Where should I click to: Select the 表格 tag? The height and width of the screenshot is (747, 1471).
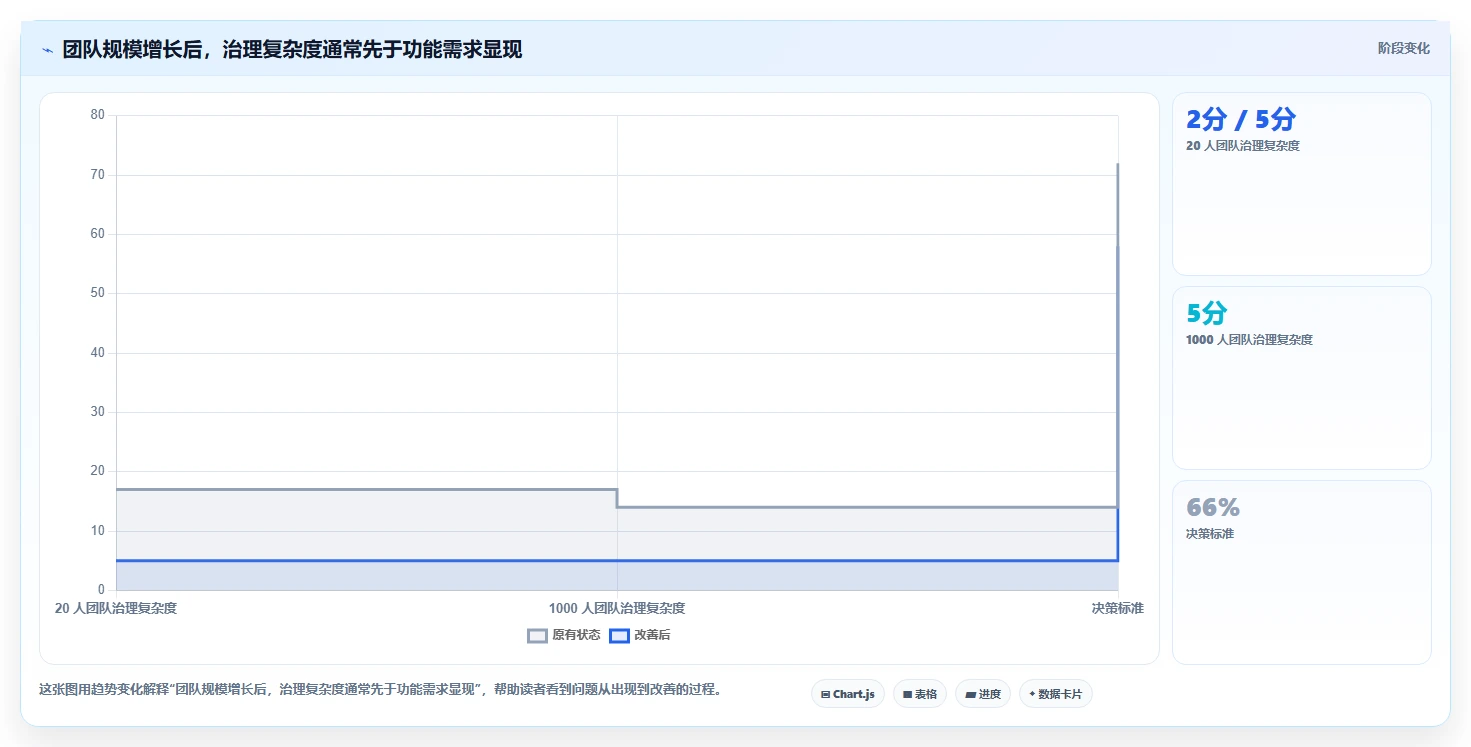(x=919, y=694)
